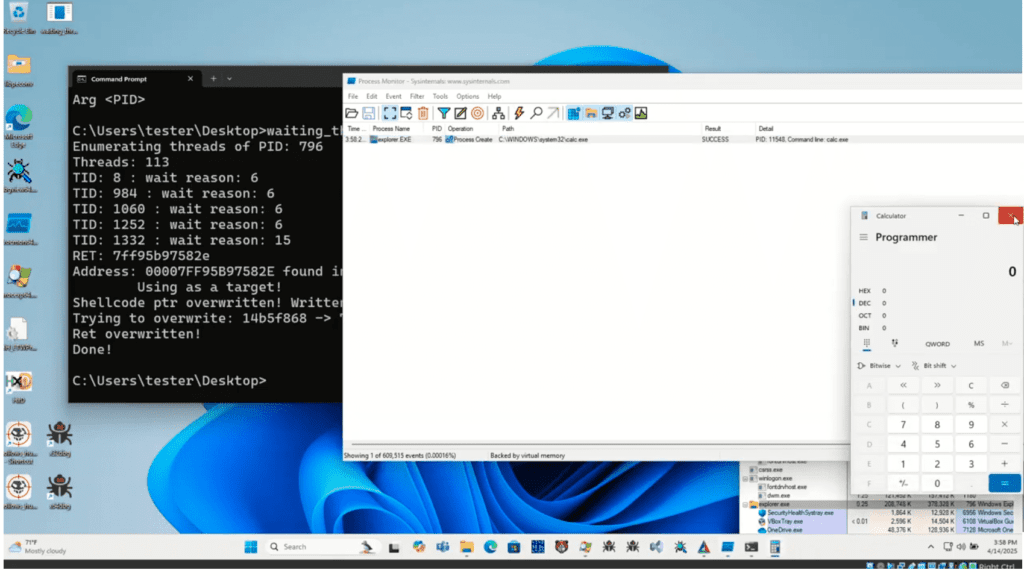Open the Filter funnel icon in Process Monitor
1024x576 pixels.
(x=443, y=113)
